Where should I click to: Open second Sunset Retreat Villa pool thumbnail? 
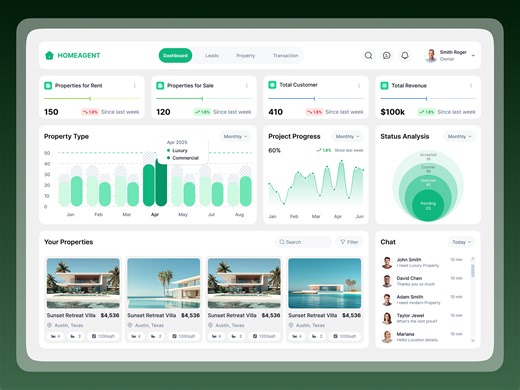[x=164, y=283]
